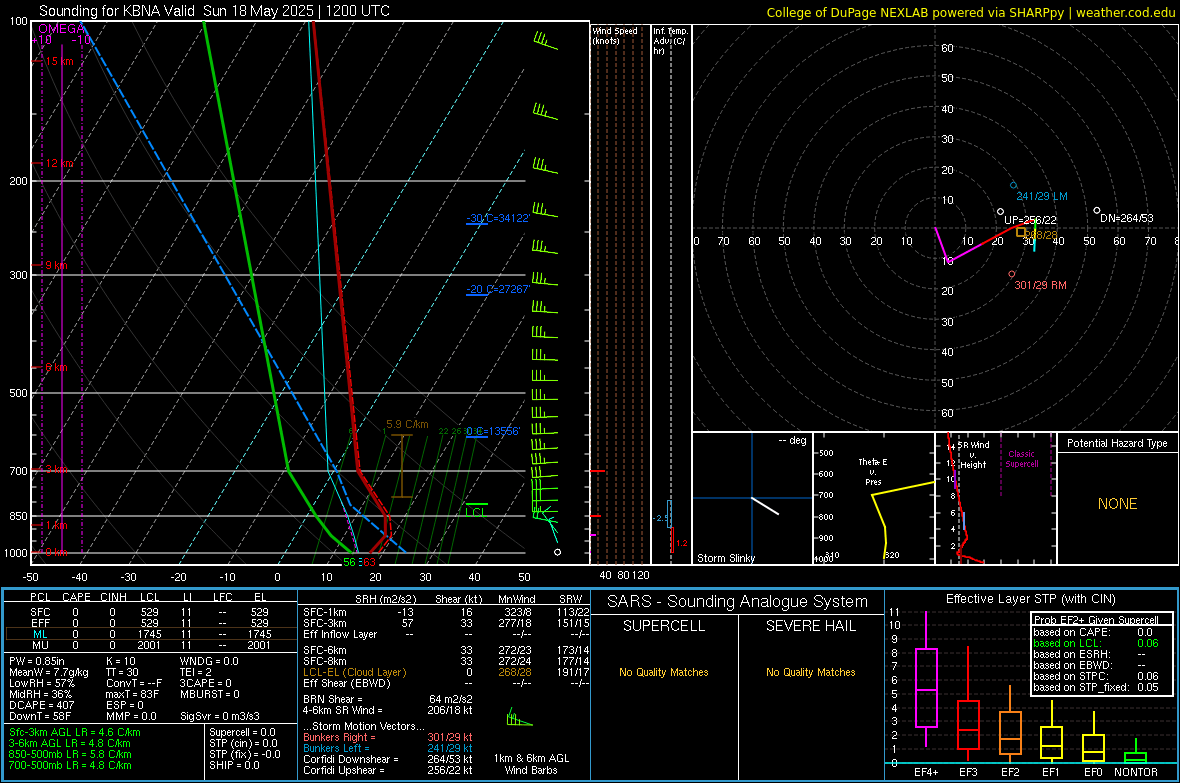Image resolution: width=1180 pixels, height=783 pixels.
Task: Select the SFC-3km shear row
Action: (446, 623)
